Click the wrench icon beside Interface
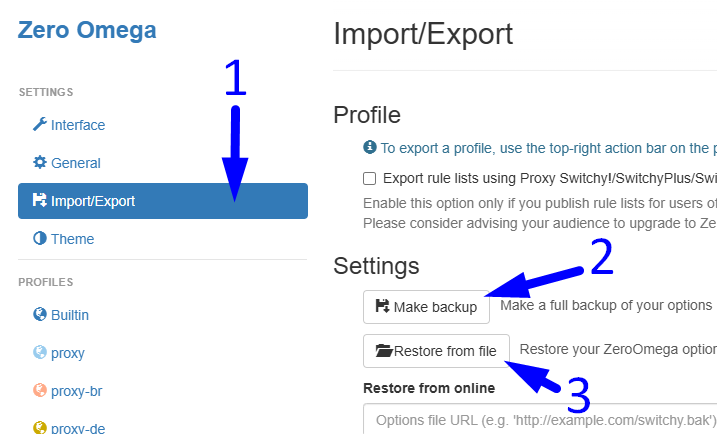 (x=40, y=124)
